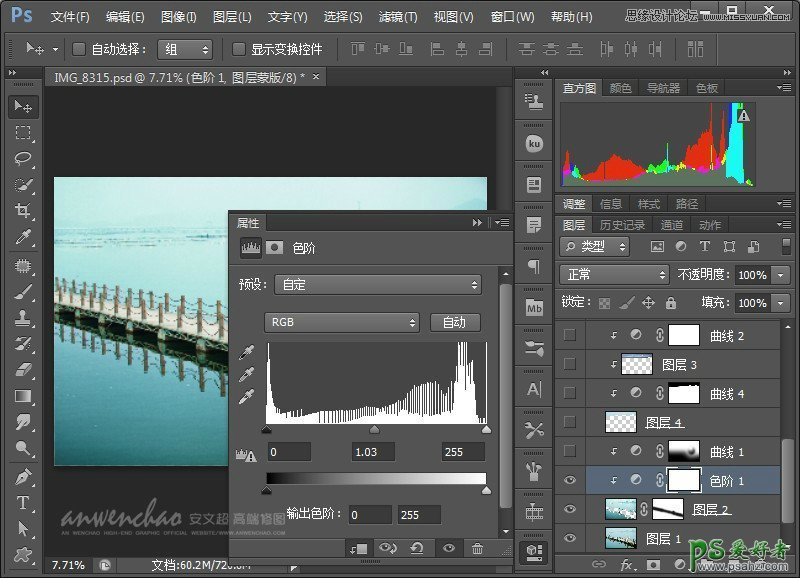Viewport: 800px width, 578px height.
Task: Open the RGB channel dropdown
Action: click(x=341, y=322)
